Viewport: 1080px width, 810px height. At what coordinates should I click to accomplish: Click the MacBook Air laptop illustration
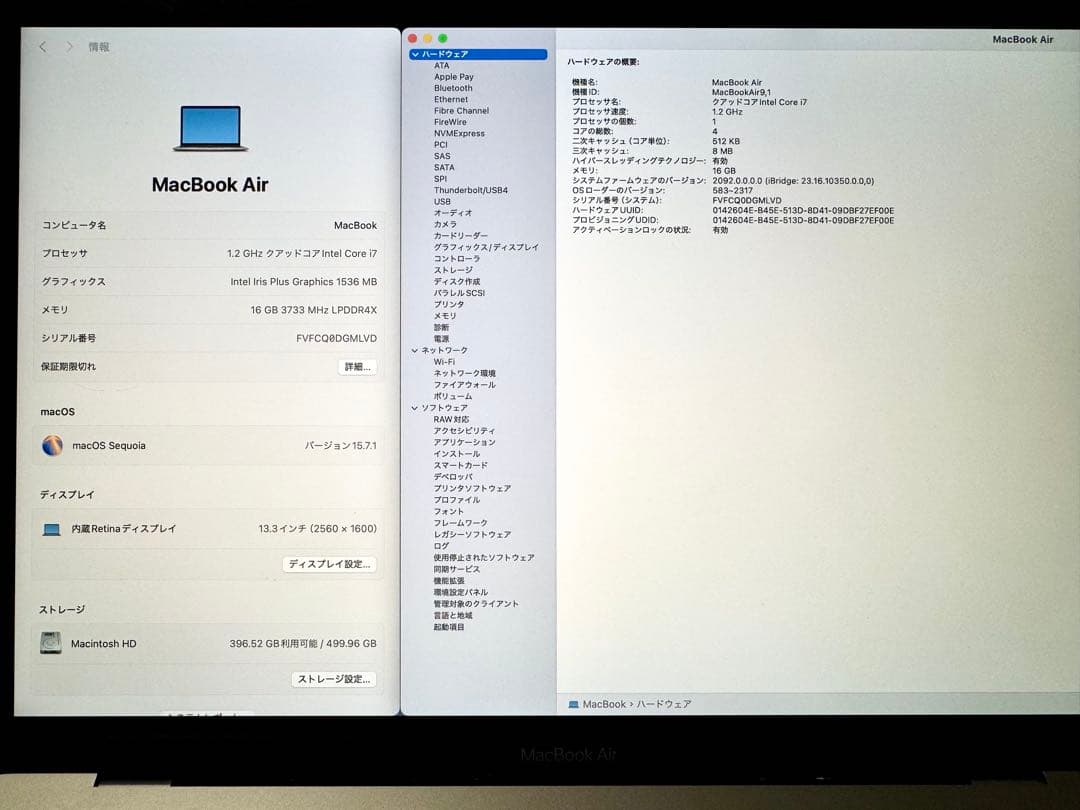pyautogui.click(x=210, y=127)
